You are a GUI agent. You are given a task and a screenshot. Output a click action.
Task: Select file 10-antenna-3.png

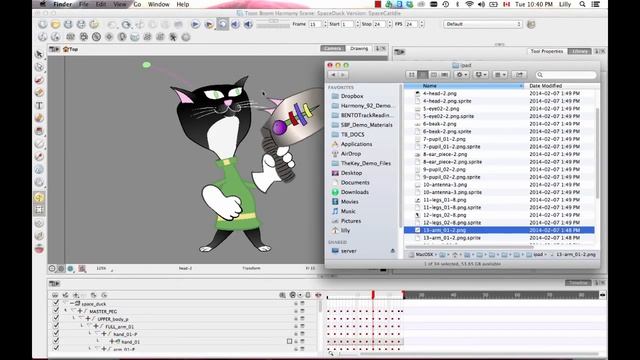coord(444,185)
